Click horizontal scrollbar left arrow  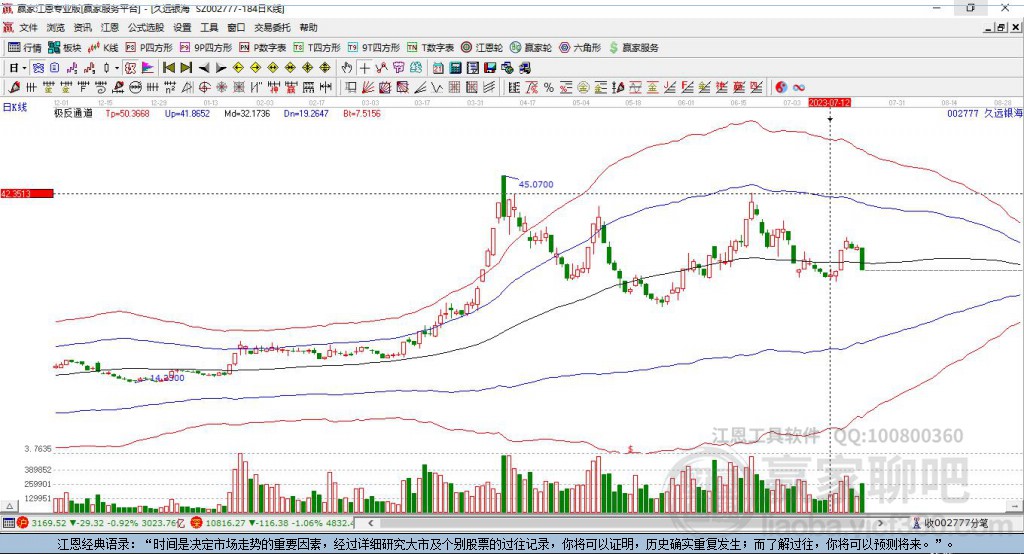370,523
